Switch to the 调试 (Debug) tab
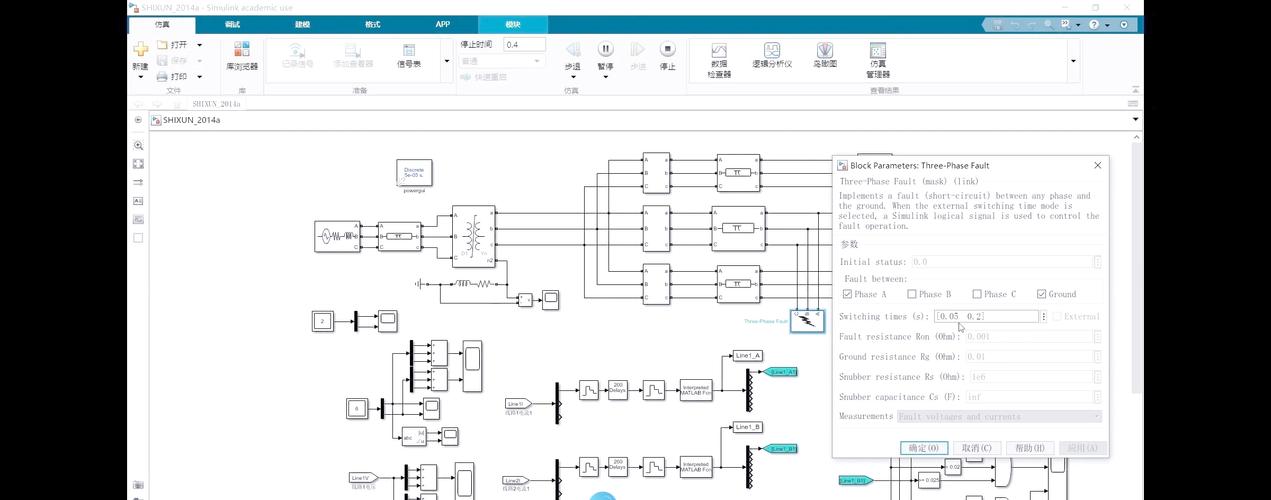The image size is (1271, 500). pos(232,24)
